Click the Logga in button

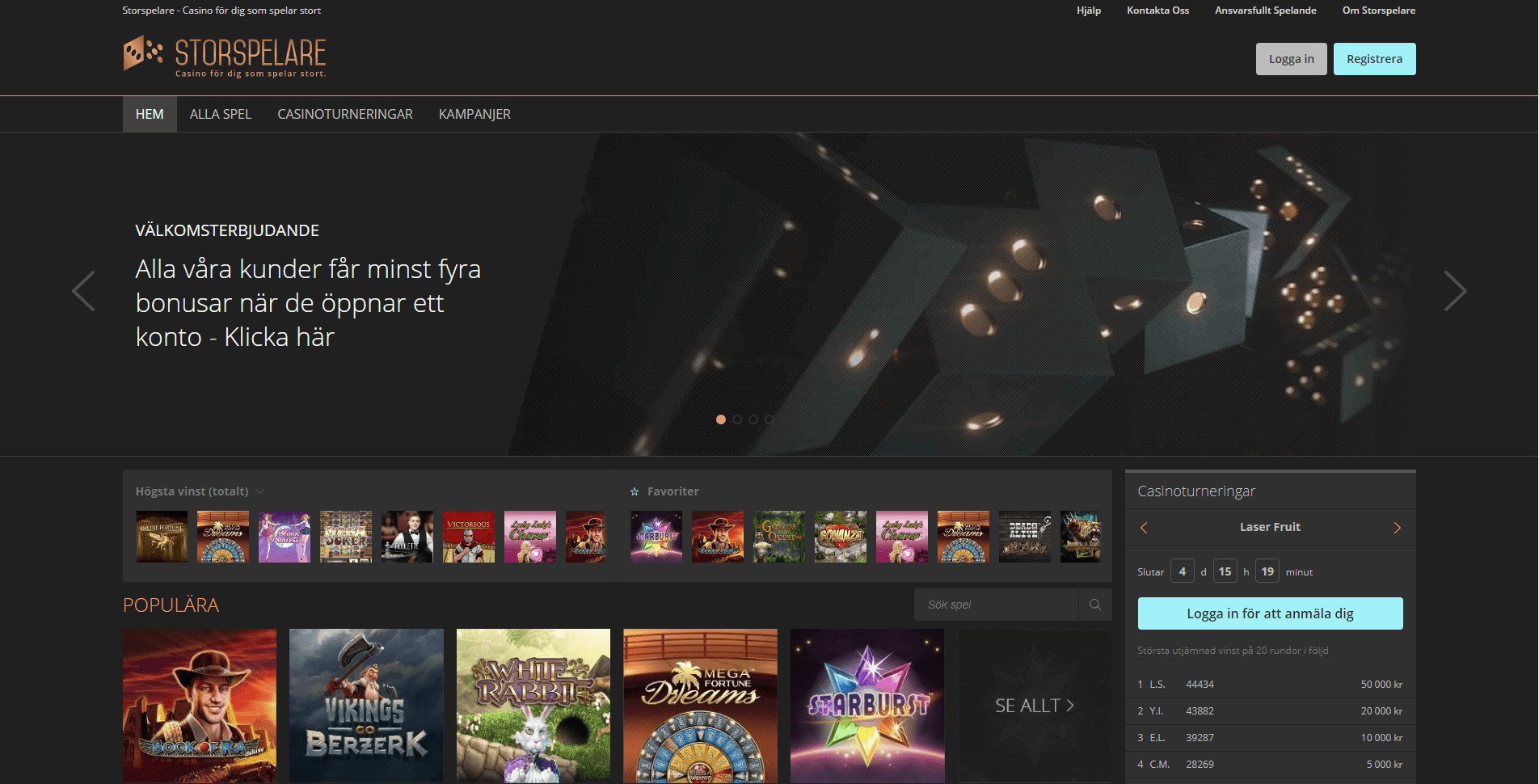1292,59
